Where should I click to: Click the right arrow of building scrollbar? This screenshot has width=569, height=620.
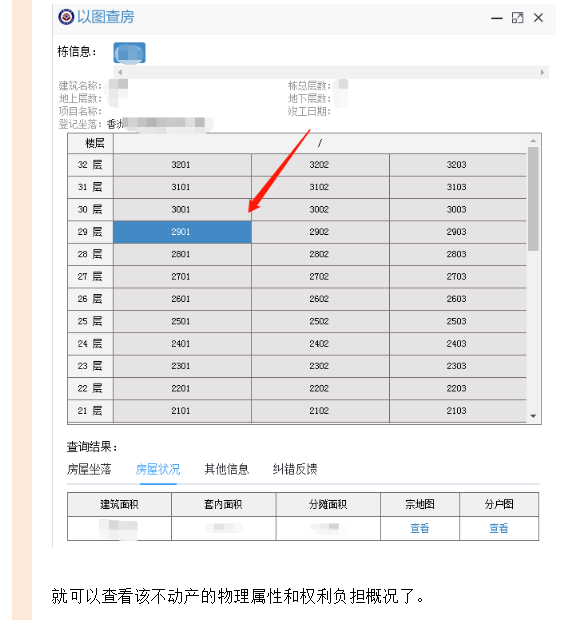click(x=542, y=72)
